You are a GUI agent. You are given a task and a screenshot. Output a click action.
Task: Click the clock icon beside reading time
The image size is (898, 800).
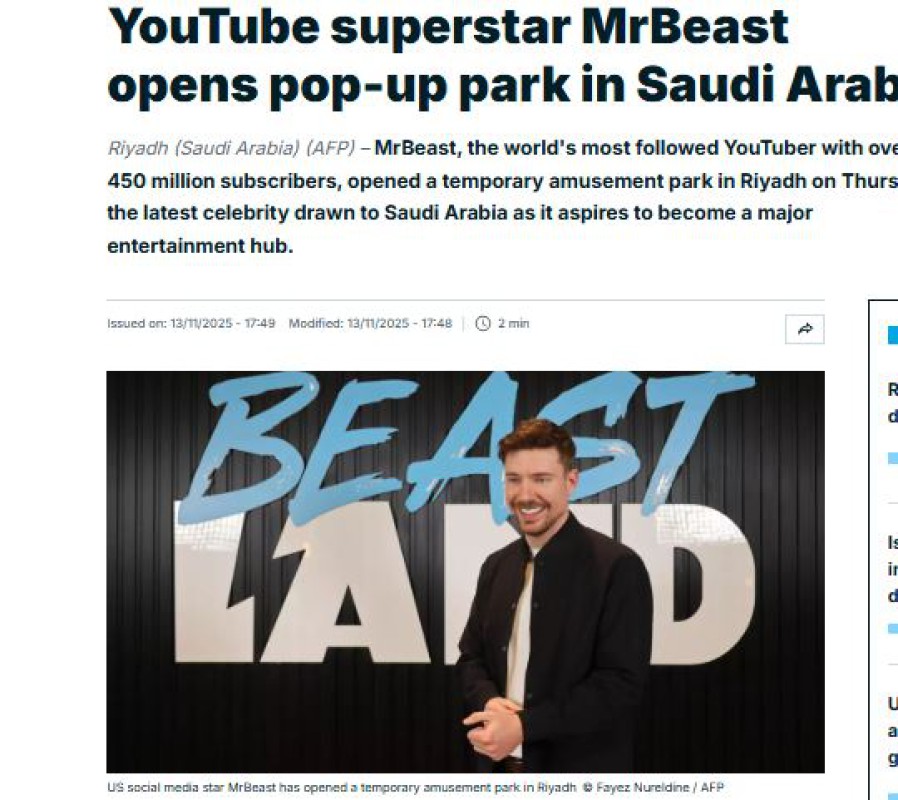tap(483, 324)
